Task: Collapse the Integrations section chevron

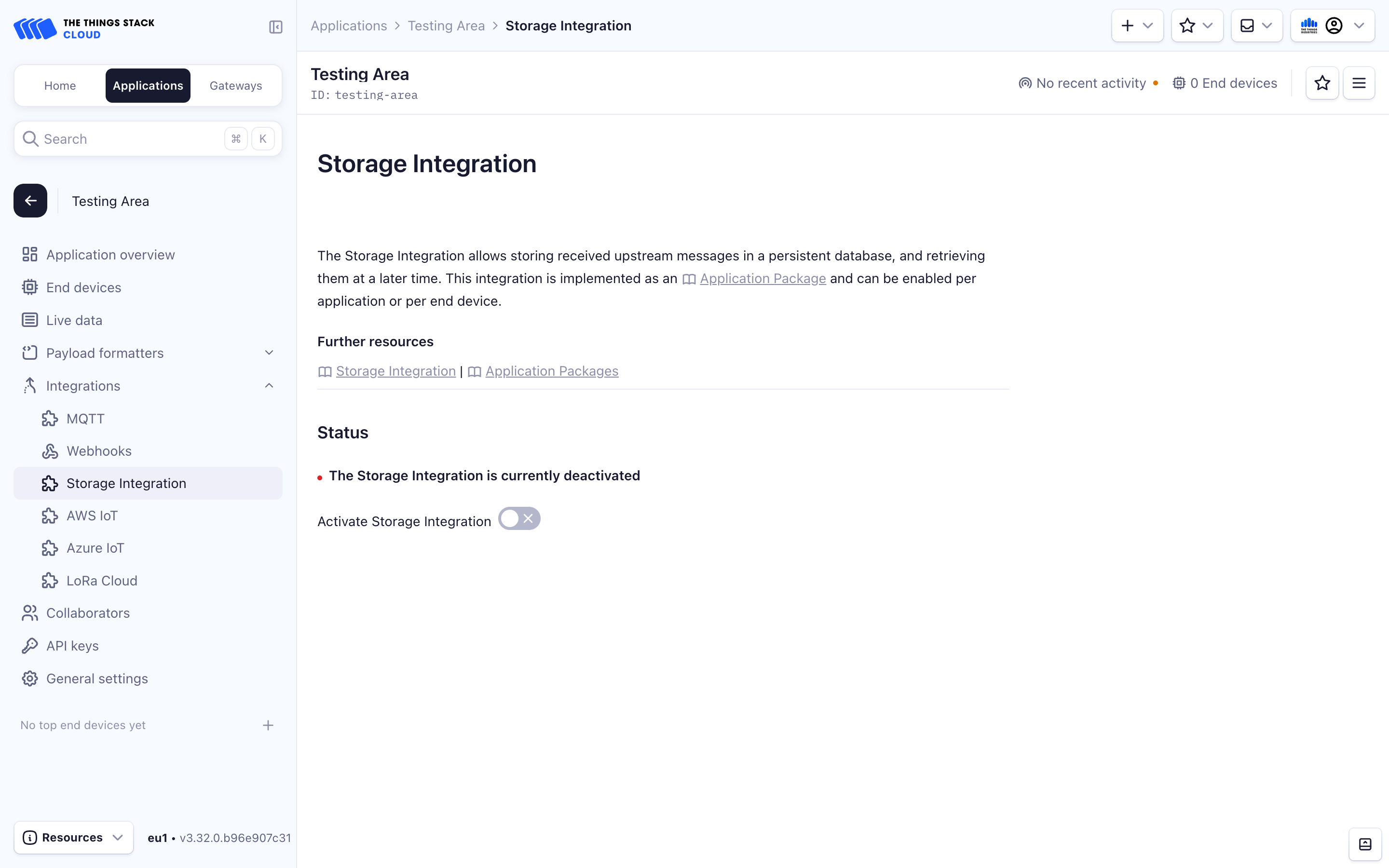Action: (269, 385)
